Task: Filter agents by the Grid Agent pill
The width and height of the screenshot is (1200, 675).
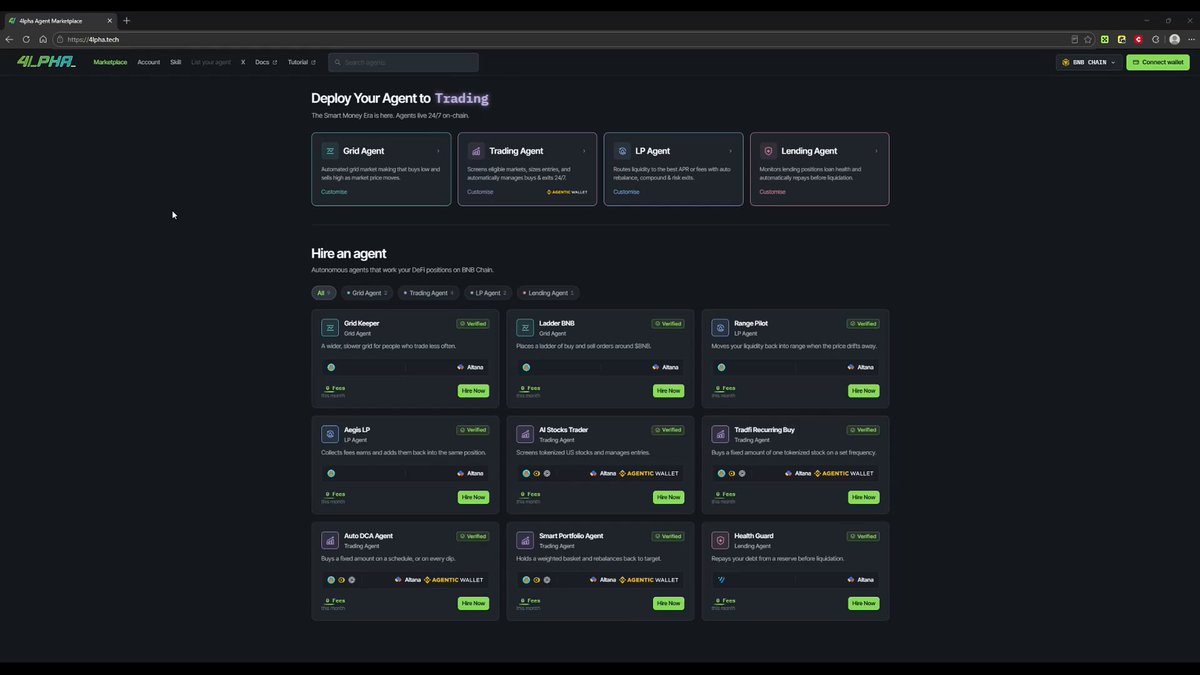Action: (367, 293)
